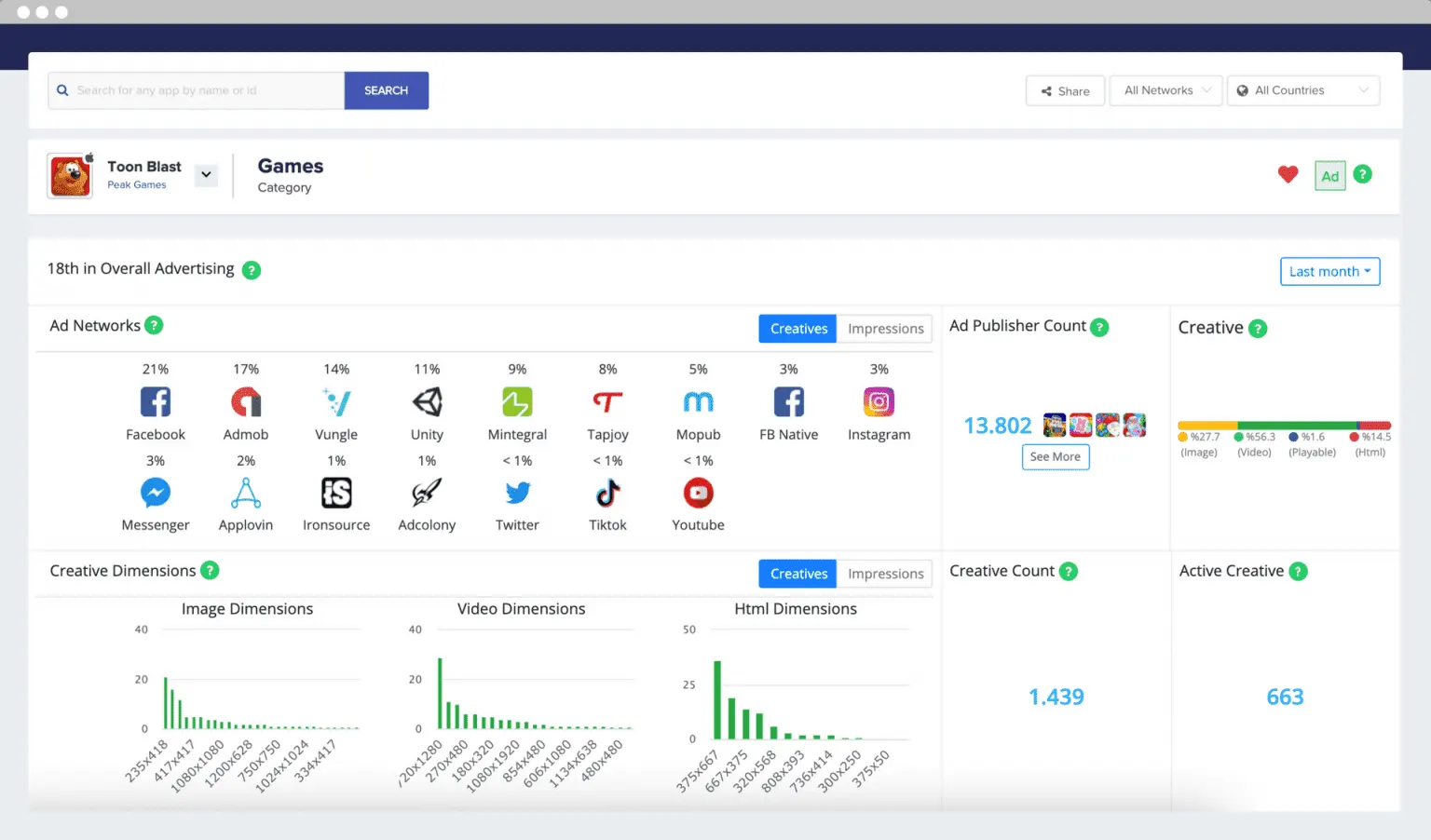
Task: Click the Image Dimensions chart title
Action: click(x=247, y=609)
